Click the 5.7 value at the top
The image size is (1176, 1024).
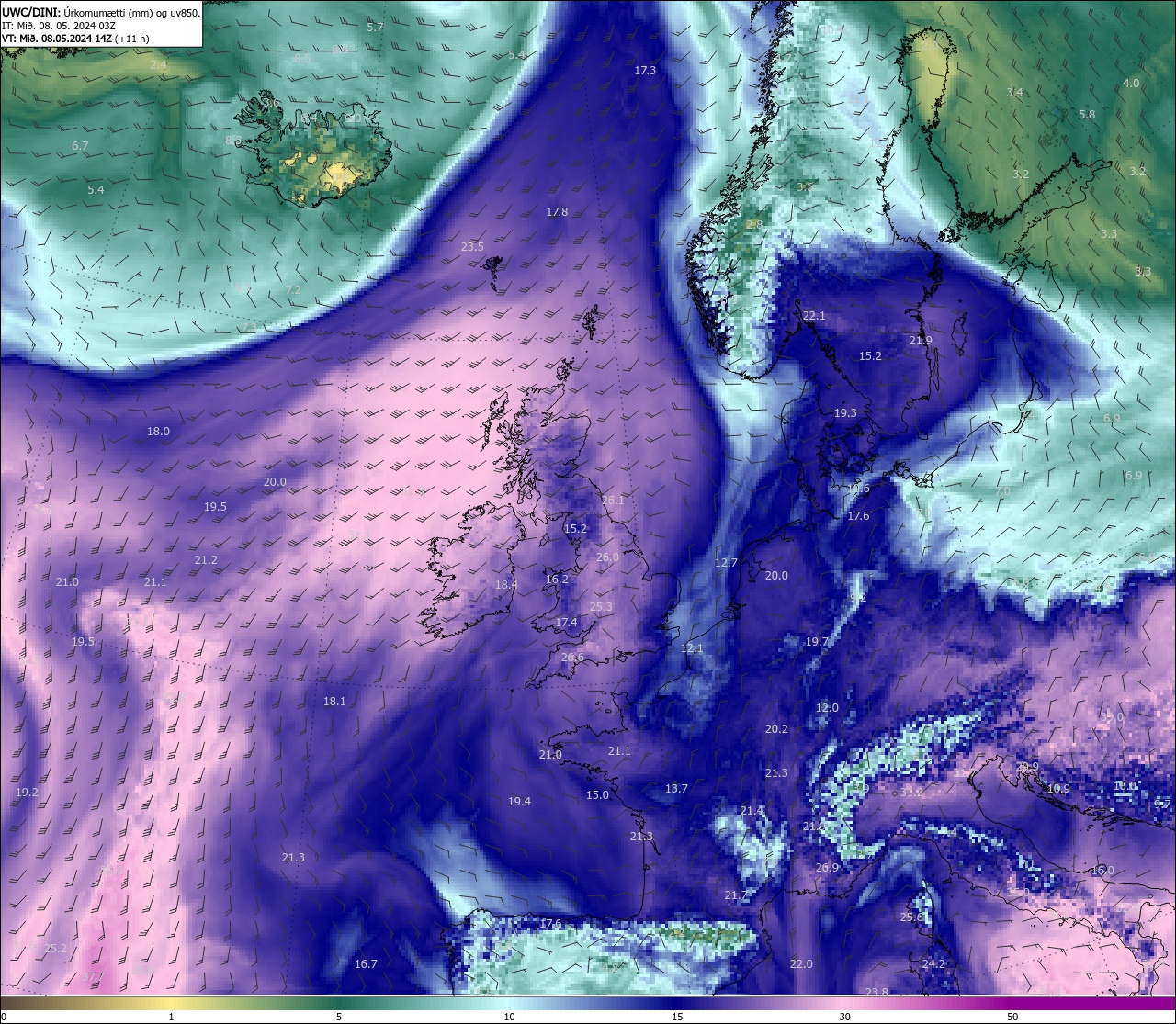(375, 28)
